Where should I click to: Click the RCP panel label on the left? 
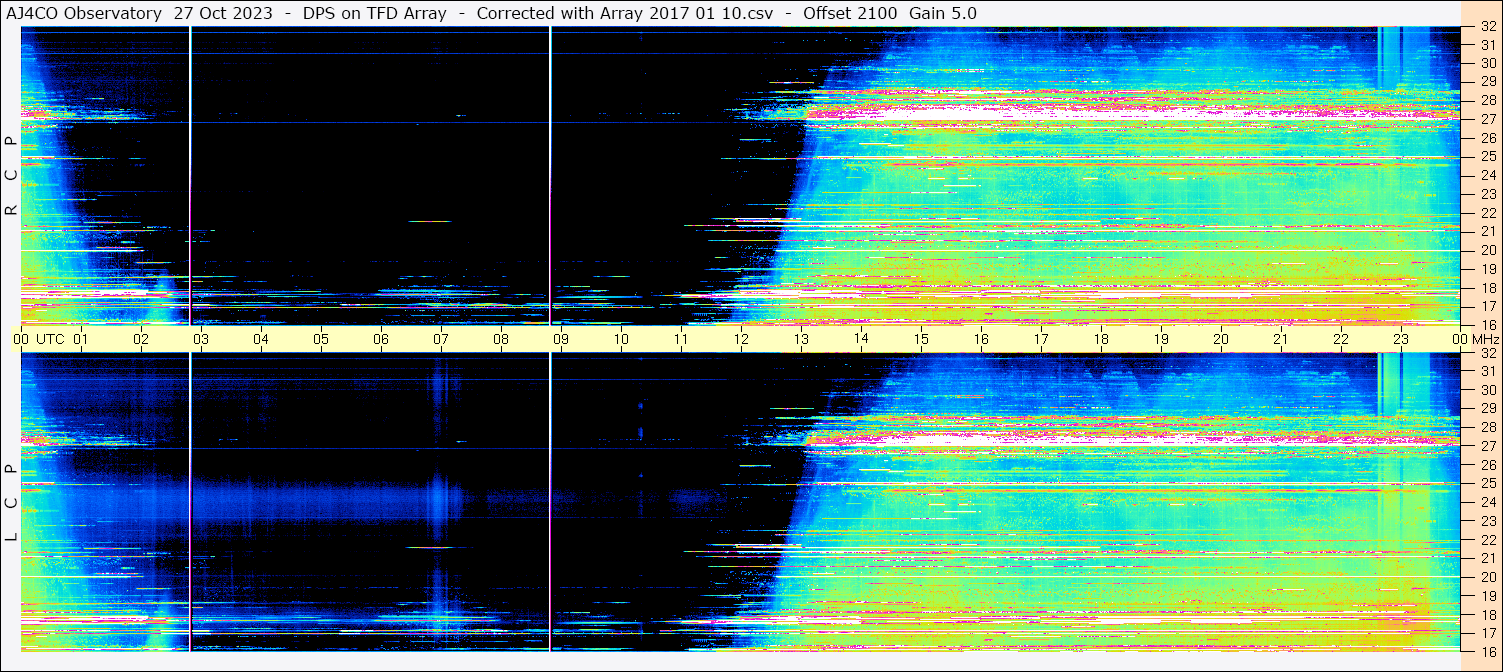(11, 176)
